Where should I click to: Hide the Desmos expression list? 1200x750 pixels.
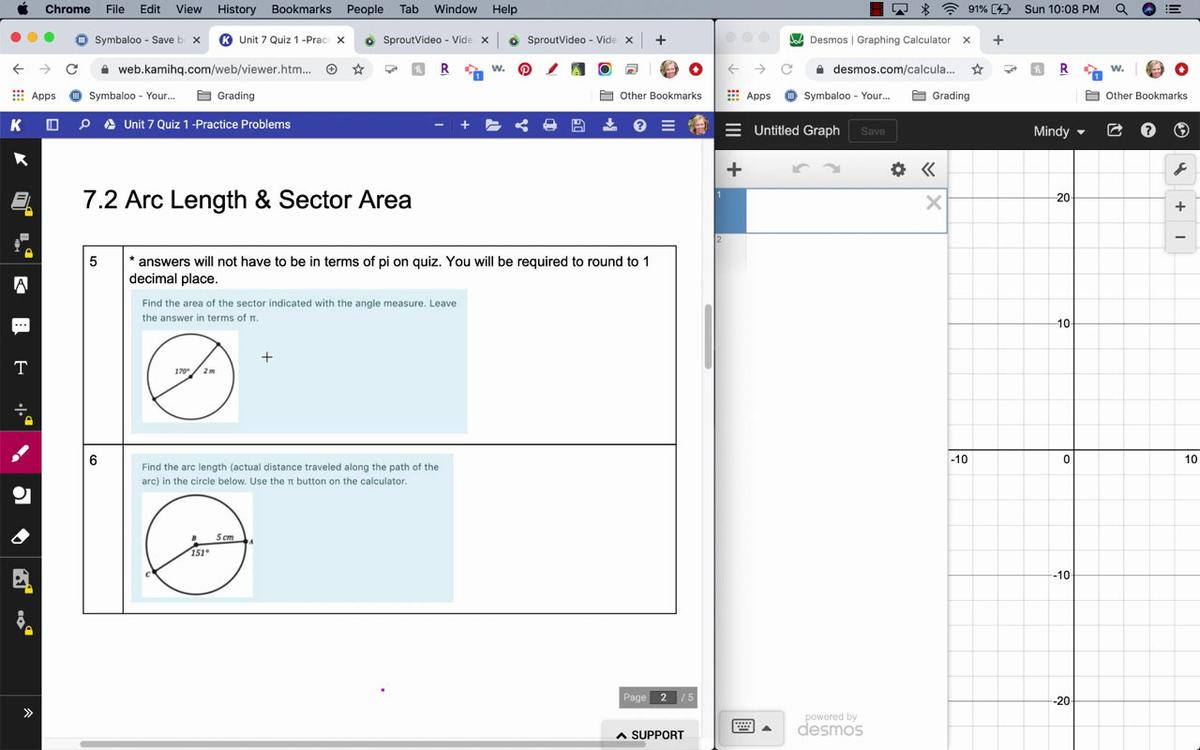tap(928, 169)
